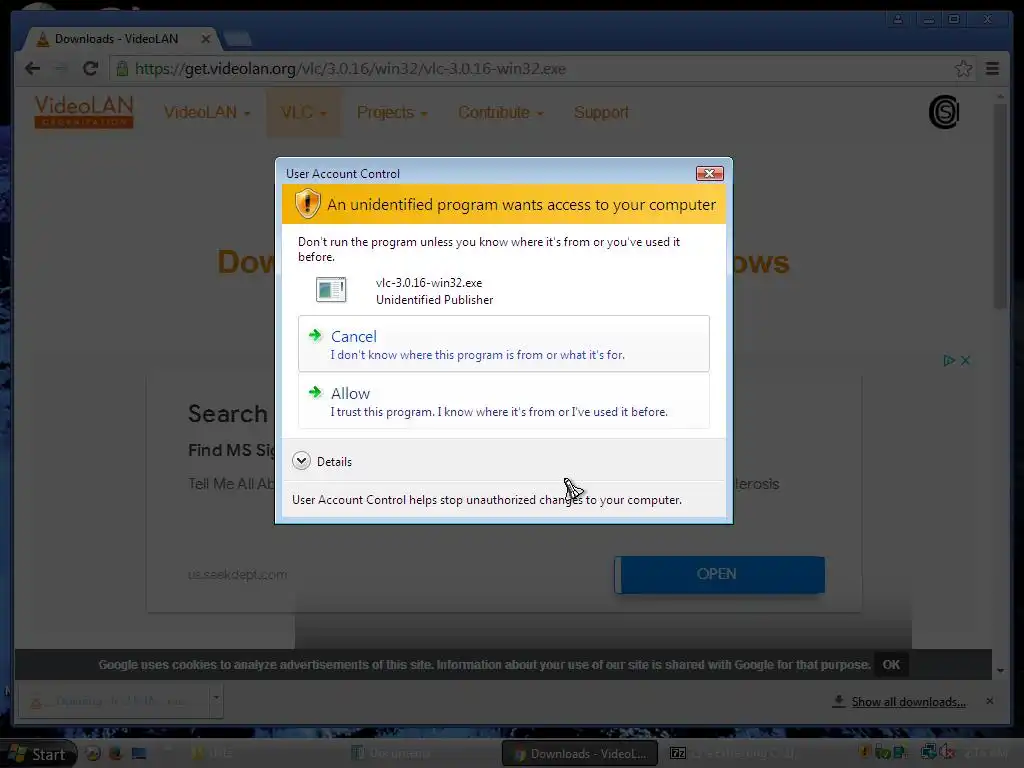Click the 7z taskbar item
The image size is (1024, 768).
(733, 754)
